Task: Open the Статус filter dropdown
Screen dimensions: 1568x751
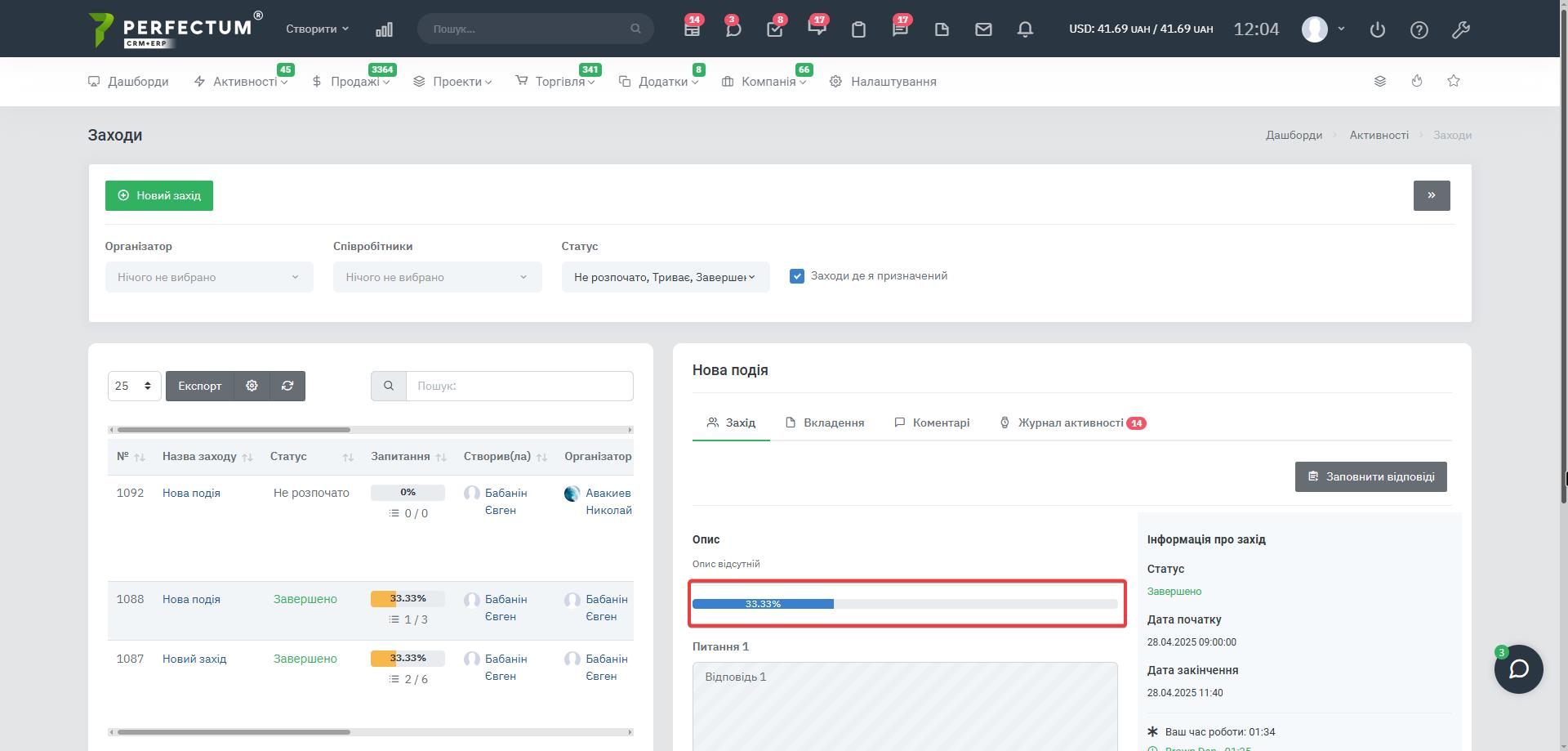Action: click(x=665, y=277)
